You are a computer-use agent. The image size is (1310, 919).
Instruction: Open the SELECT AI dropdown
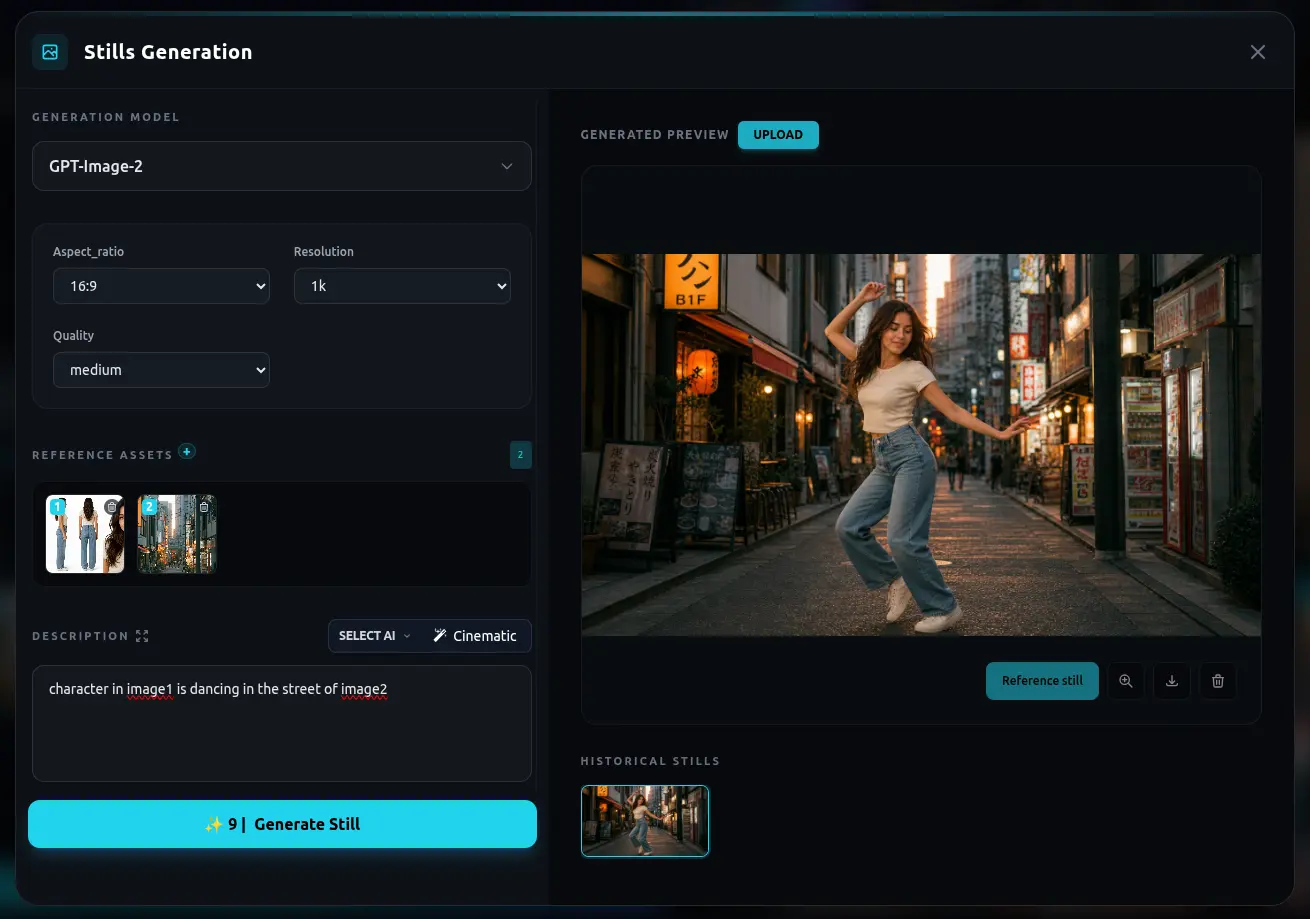point(375,636)
